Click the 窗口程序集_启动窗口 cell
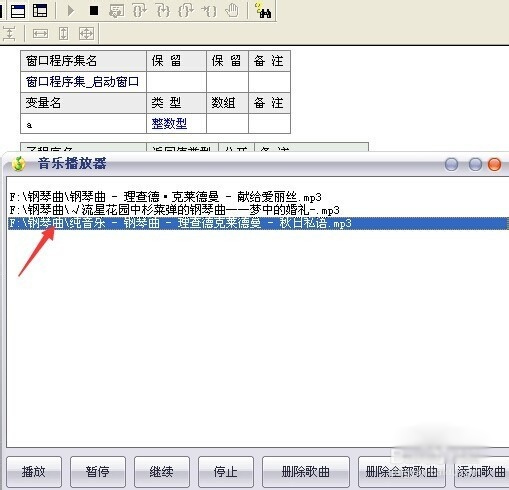The width and height of the screenshot is (509, 490). (x=83, y=82)
